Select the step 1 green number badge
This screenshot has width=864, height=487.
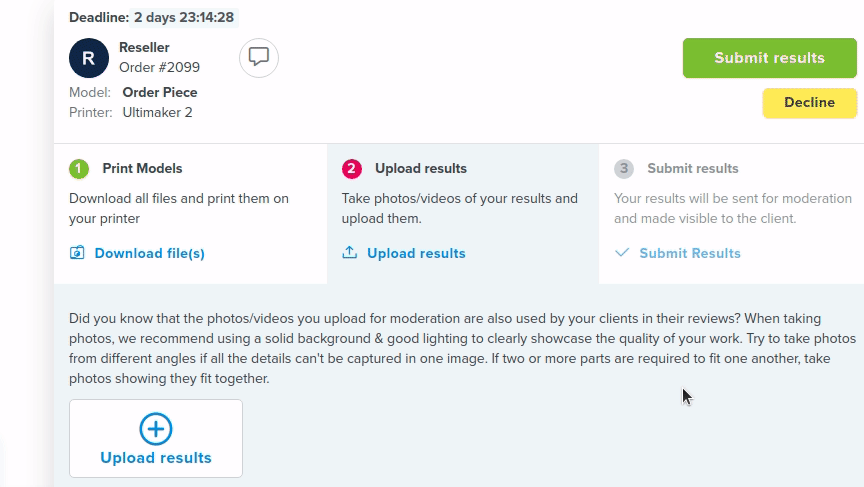pos(79,169)
